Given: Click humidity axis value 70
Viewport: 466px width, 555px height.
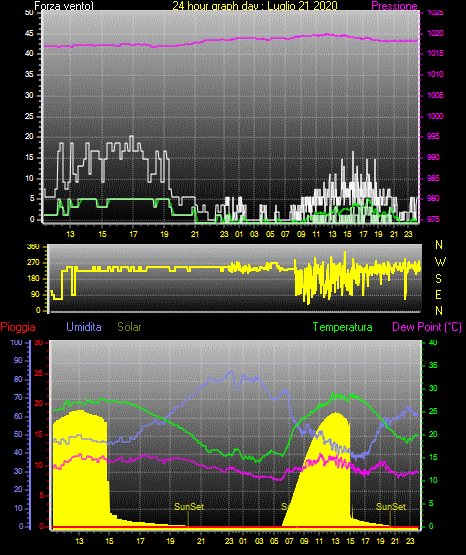Looking at the screenshot, I should coord(18,397).
